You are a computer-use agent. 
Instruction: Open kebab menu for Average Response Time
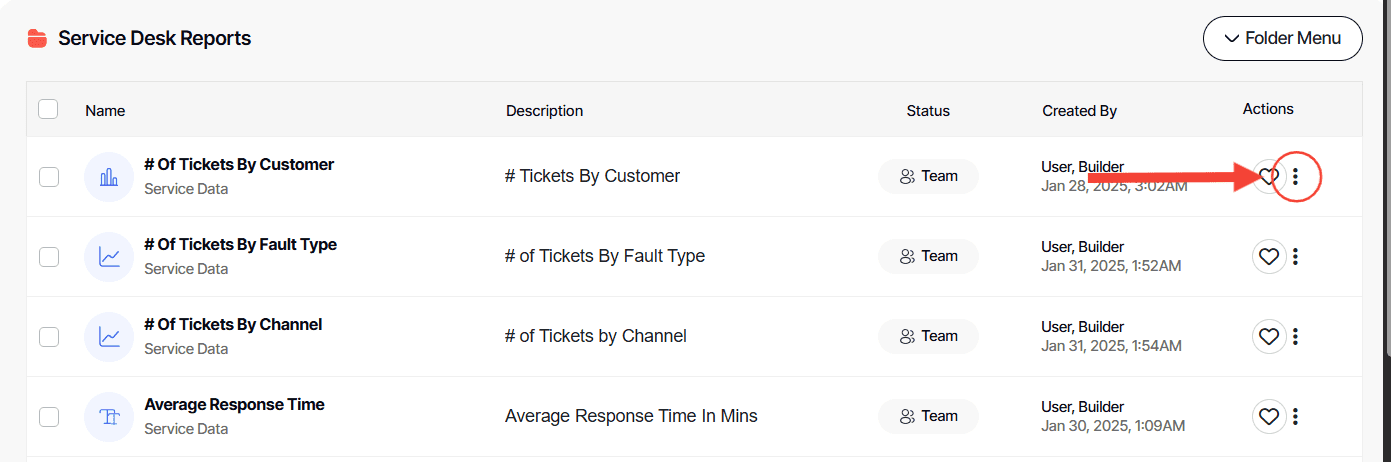click(x=1295, y=417)
